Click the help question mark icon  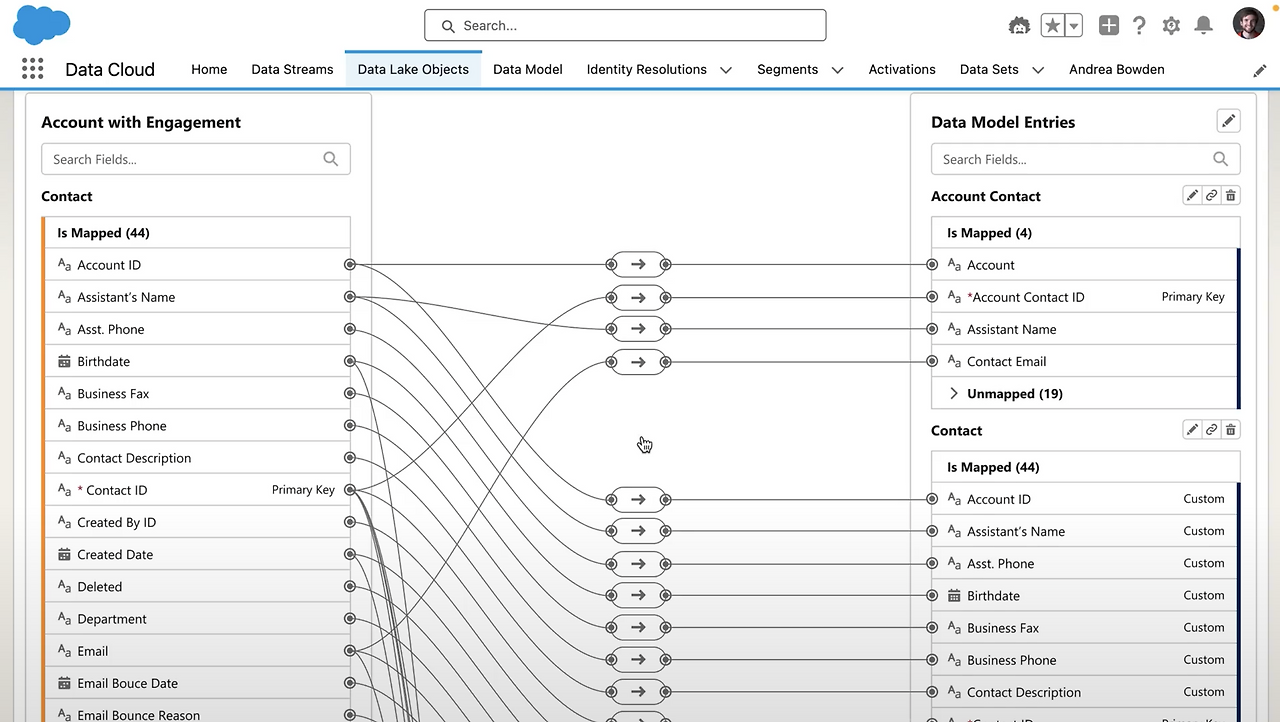tap(1139, 24)
